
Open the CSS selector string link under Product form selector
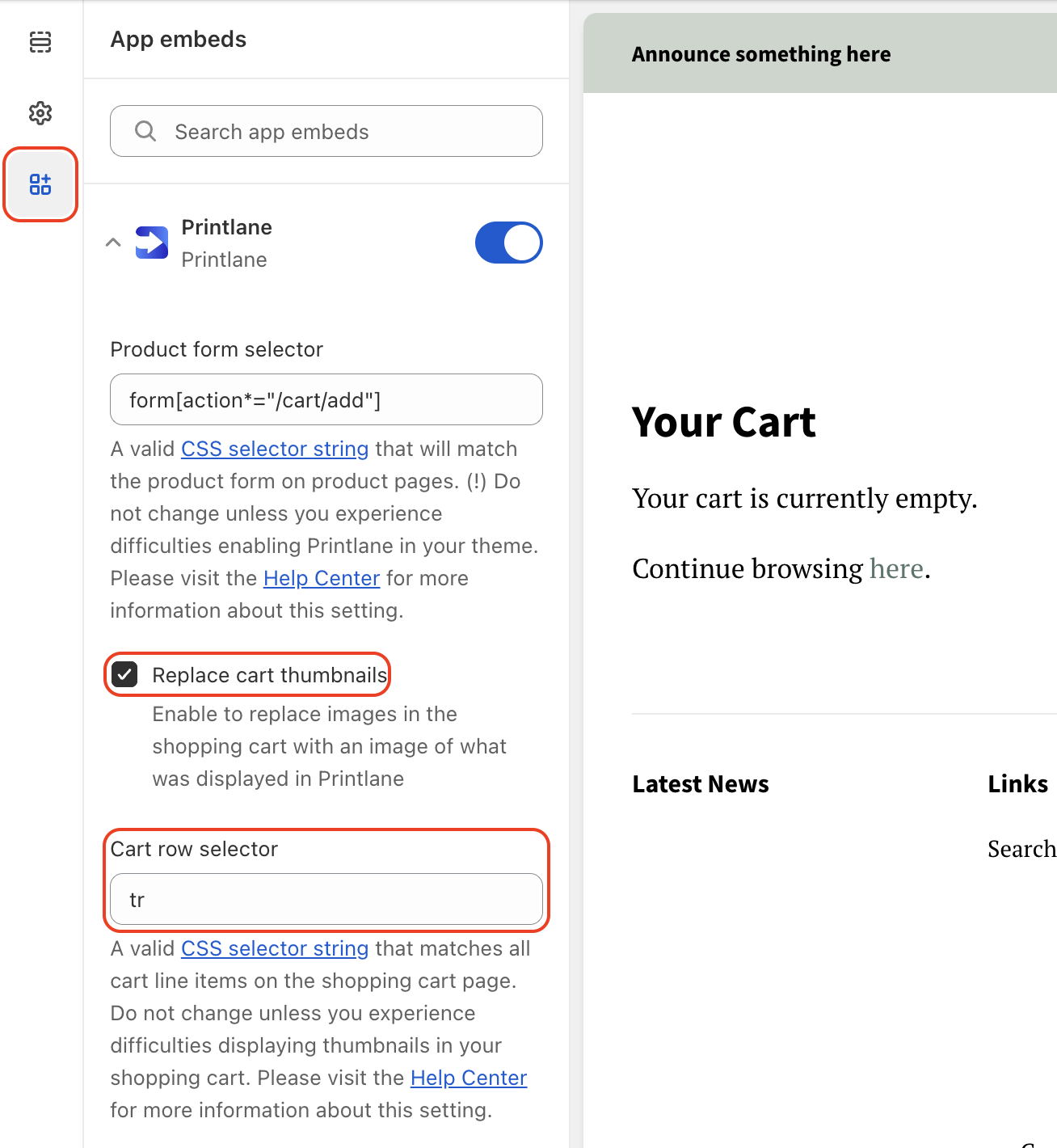point(275,449)
